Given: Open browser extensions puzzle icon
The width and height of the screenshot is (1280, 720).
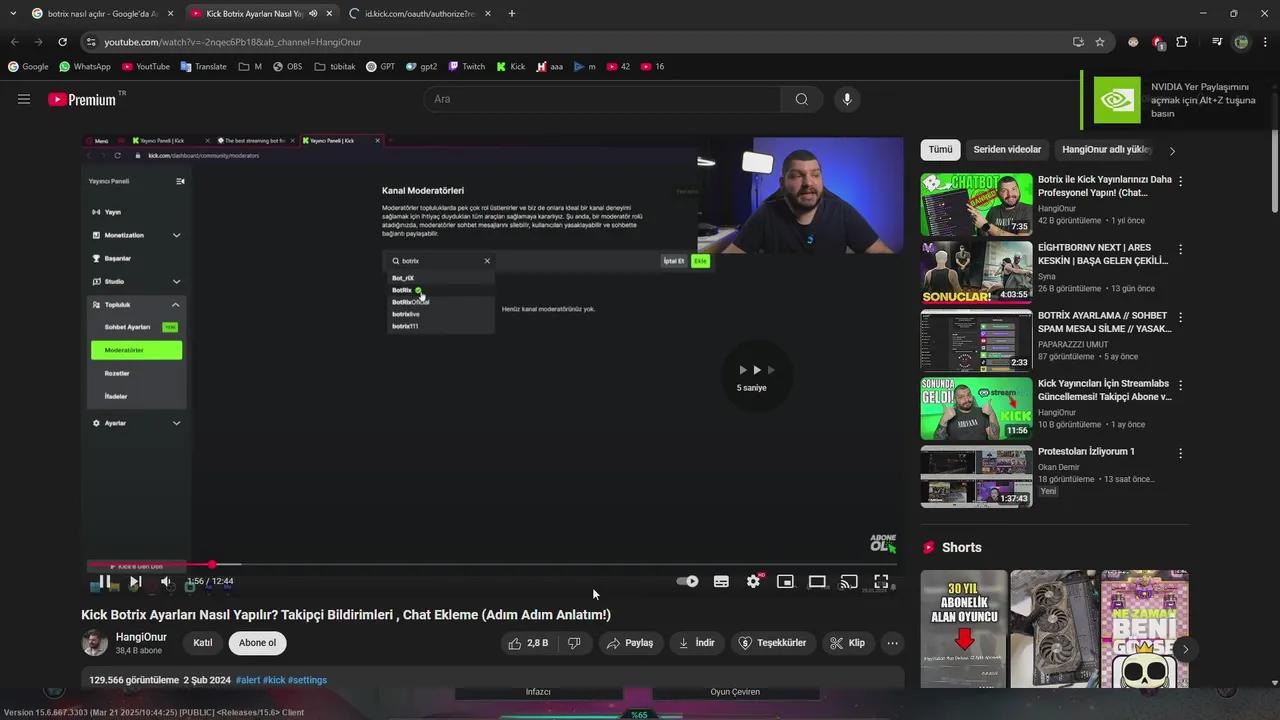Looking at the screenshot, I should coord(1182,42).
